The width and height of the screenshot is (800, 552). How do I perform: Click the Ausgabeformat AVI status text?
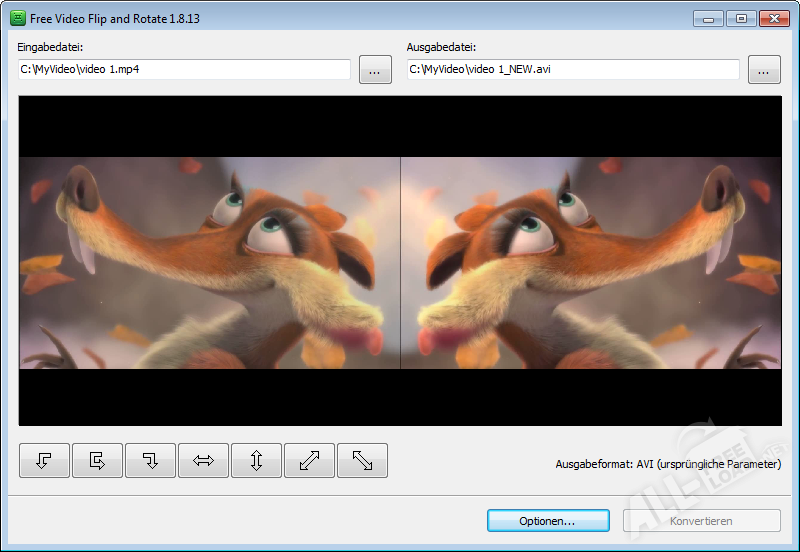pos(667,465)
